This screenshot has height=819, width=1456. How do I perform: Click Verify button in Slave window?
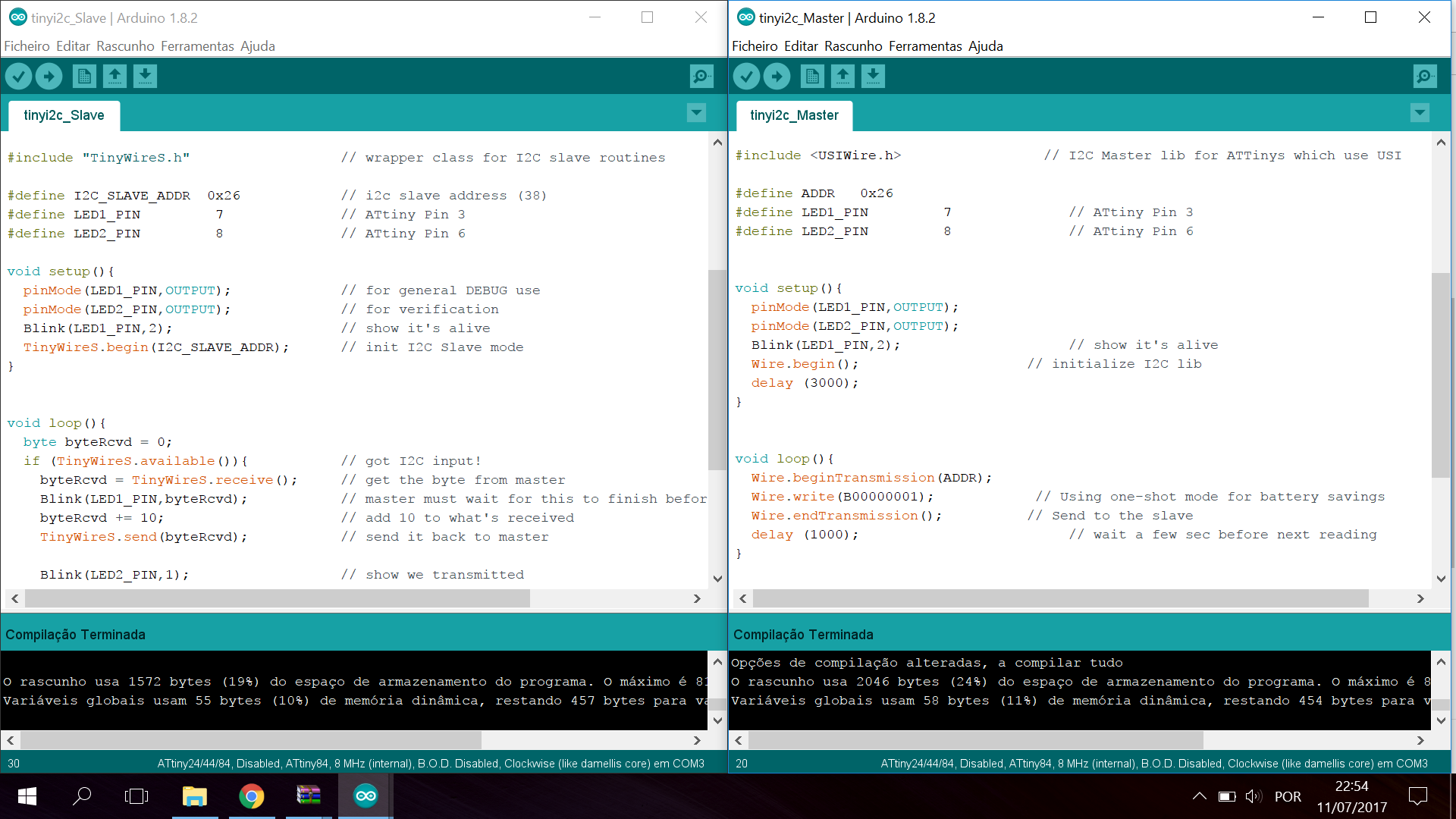tap(19, 76)
